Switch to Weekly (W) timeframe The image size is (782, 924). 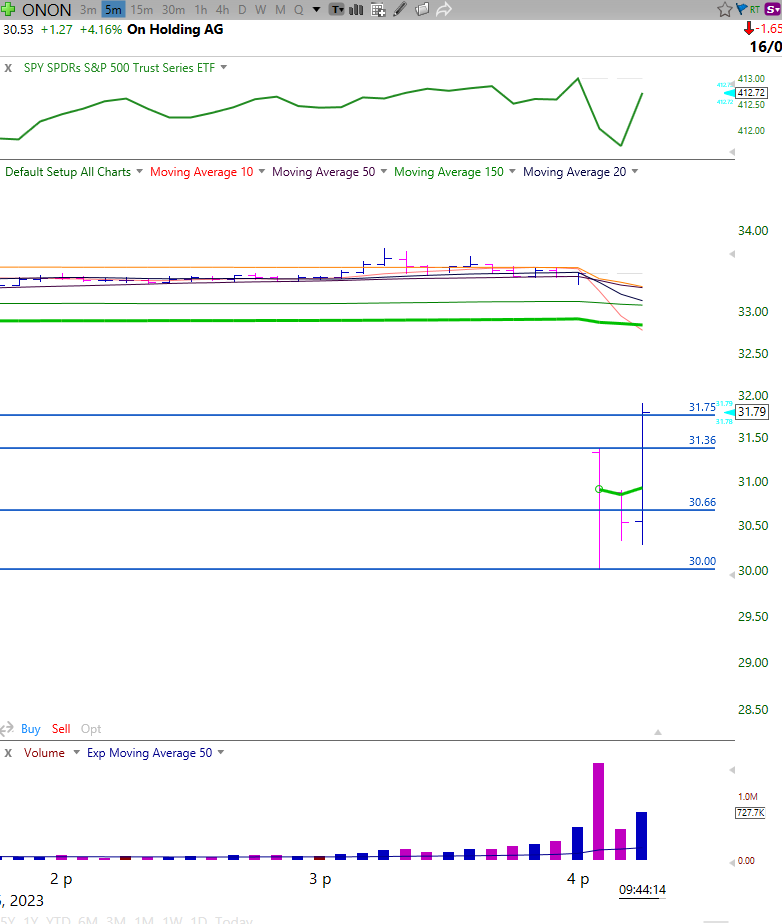(260, 10)
